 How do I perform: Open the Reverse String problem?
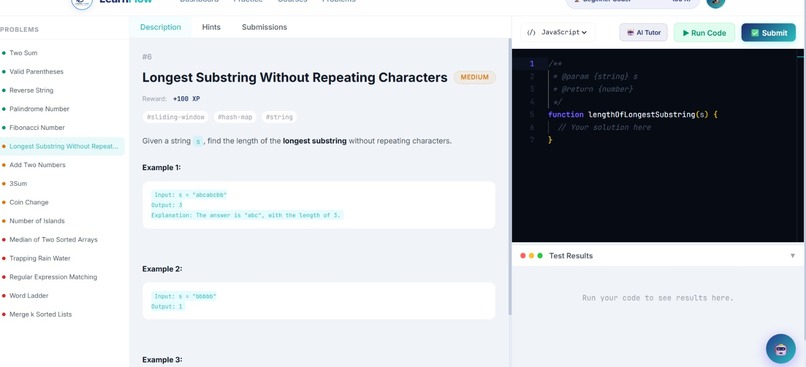pos(62,90)
